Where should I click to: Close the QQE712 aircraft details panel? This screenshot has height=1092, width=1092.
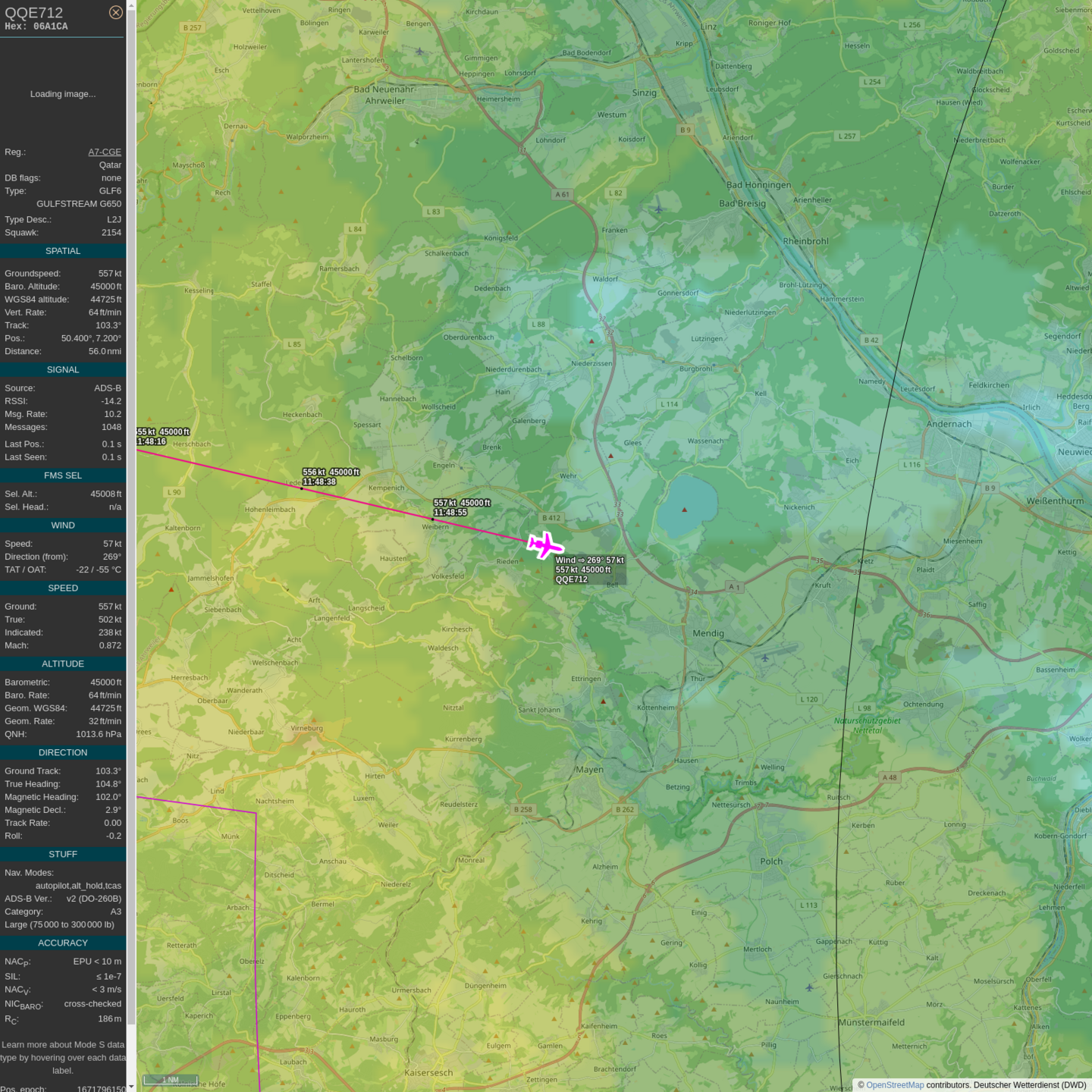click(115, 12)
